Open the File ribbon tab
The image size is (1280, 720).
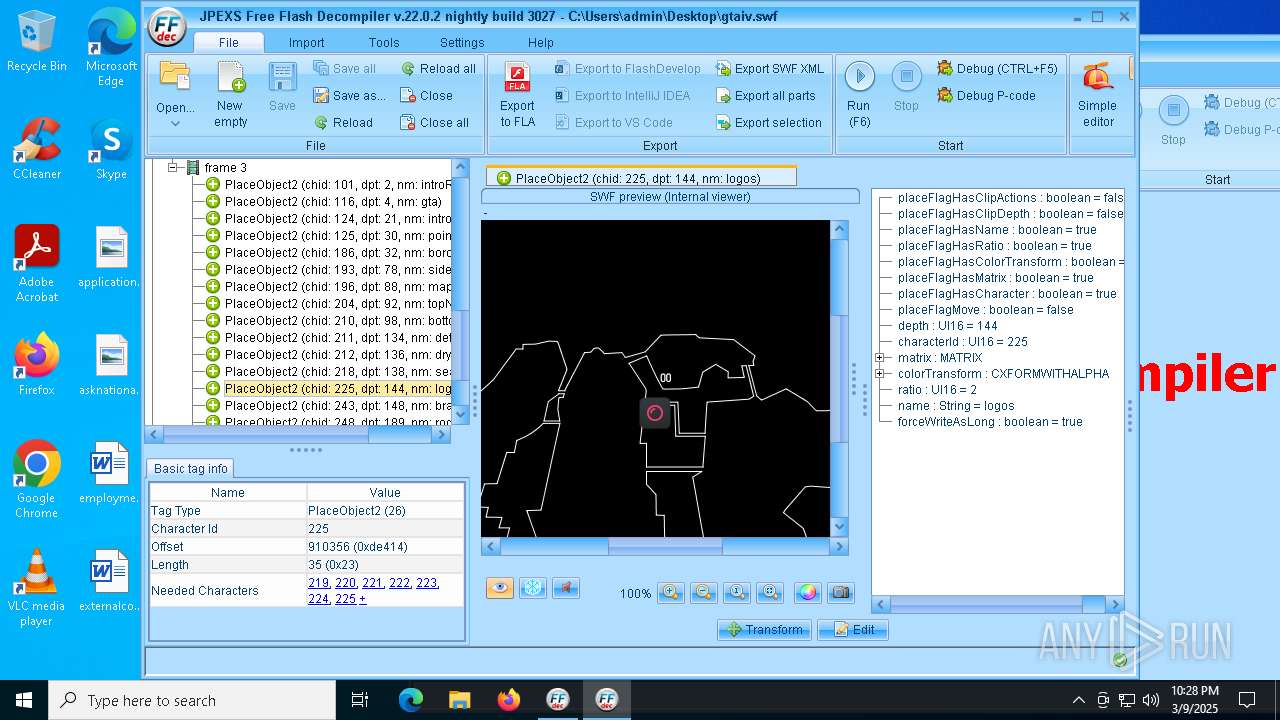(229, 42)
